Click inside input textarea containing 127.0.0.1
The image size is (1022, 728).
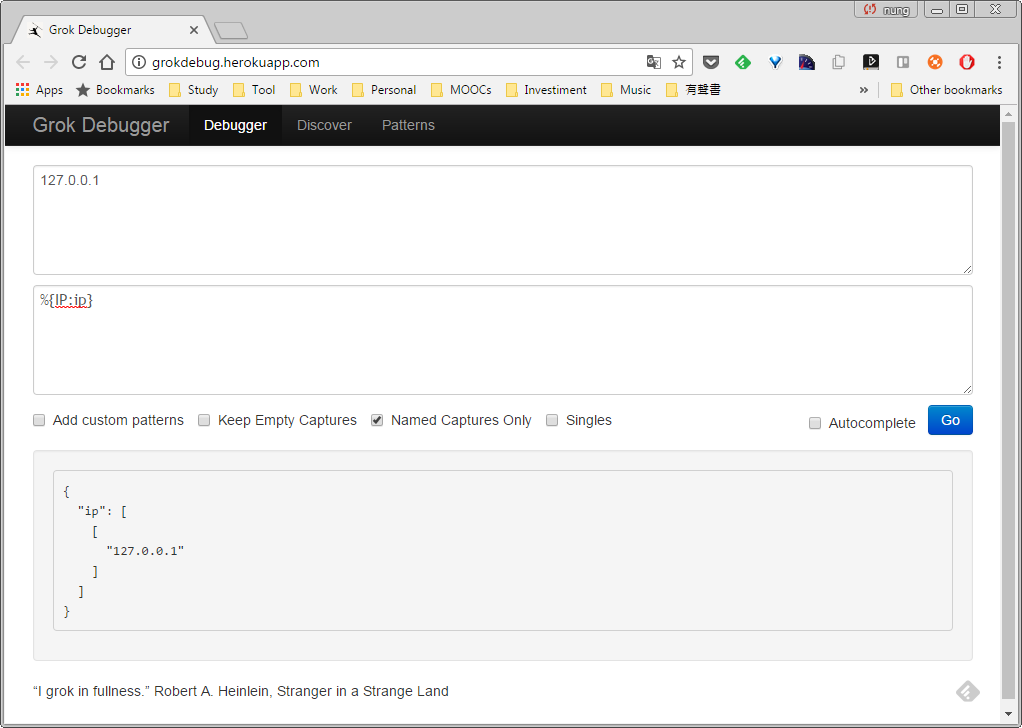[503, 220]
